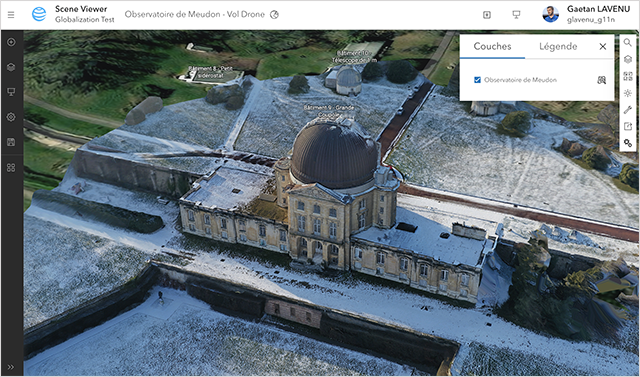This screenshot has height=377, width=640.
Task: Switch to the Légende tab
Action: tap(558, 46)
